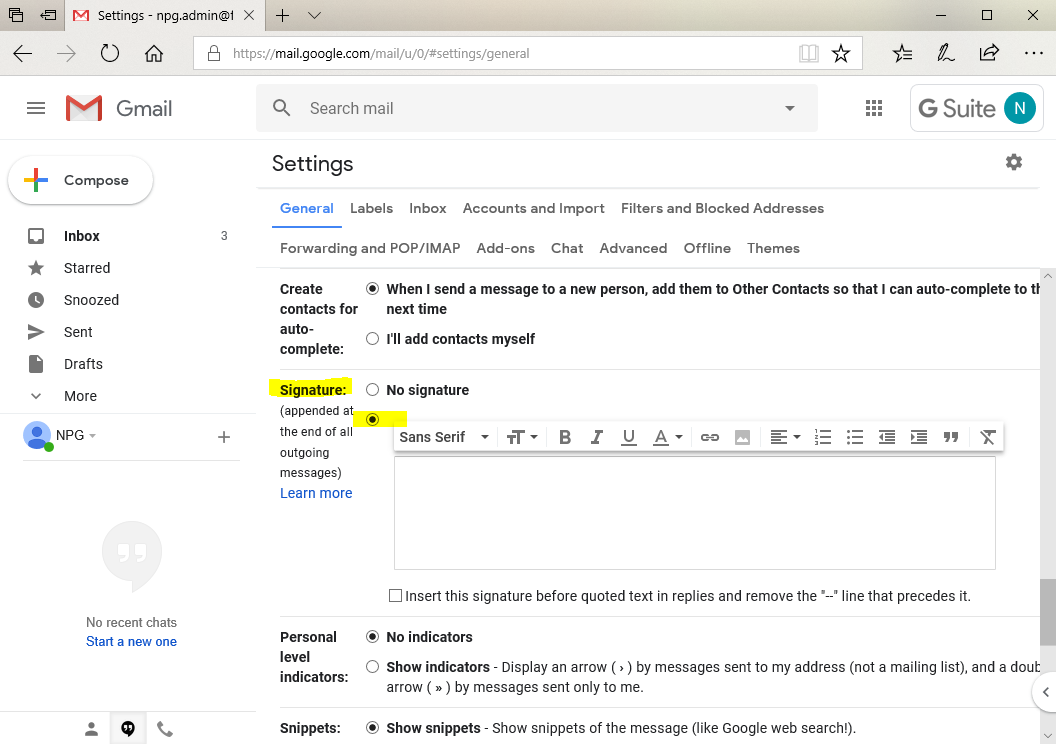
Task: Click the add notes pen icon
Action: click(x=946, y=53)
